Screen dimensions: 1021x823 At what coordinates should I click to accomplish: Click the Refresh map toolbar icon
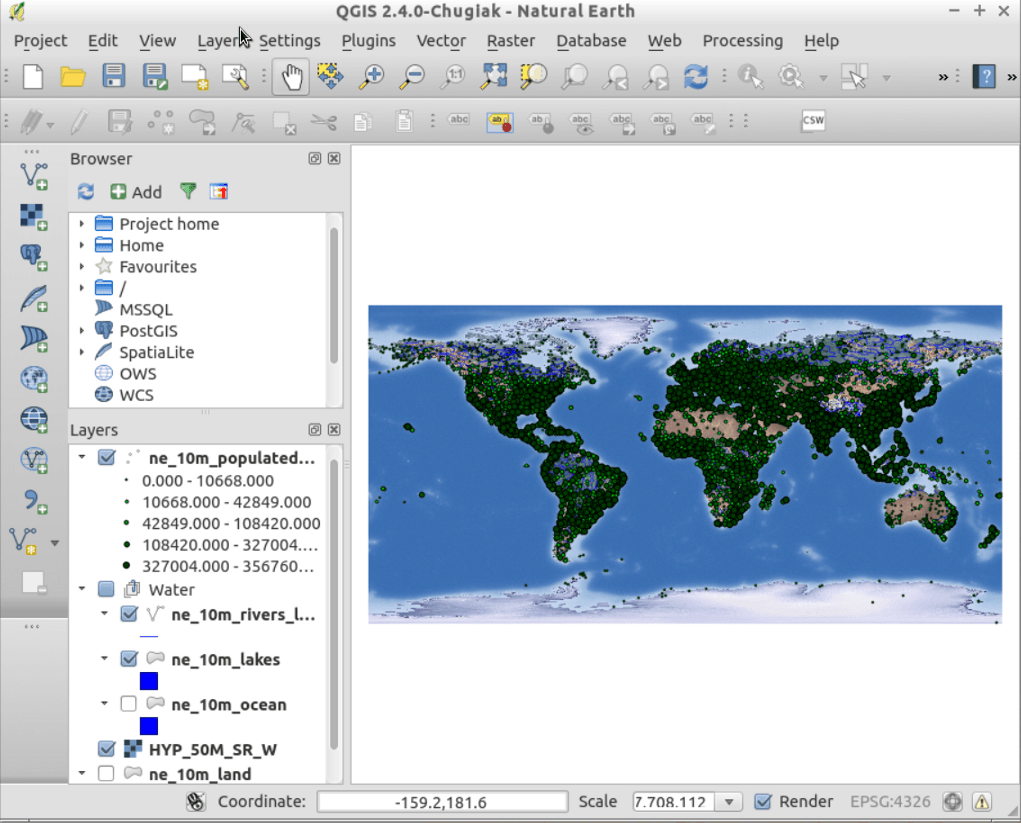tap(695, 77)
